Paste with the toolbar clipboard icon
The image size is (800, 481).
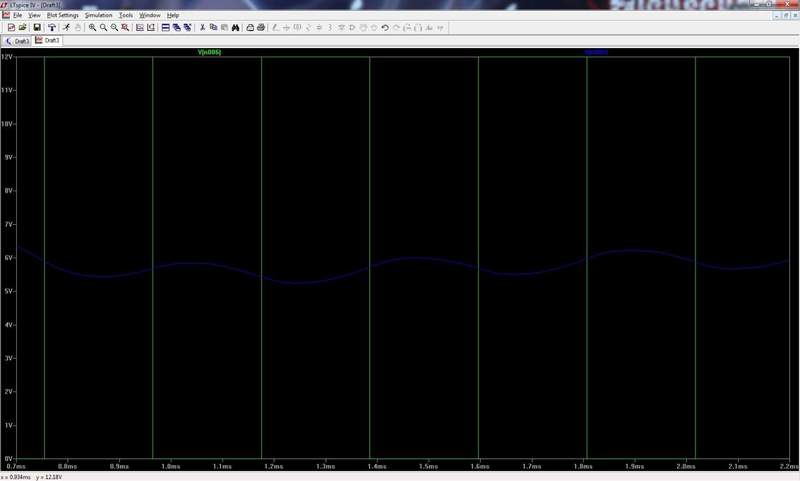coord(224,28)
